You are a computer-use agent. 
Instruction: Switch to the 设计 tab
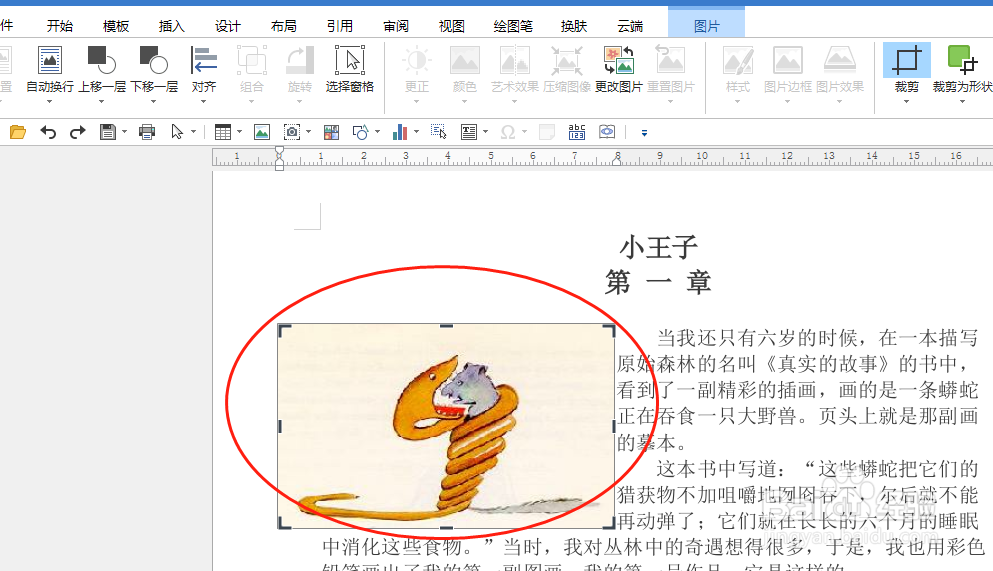[x=227, y=26]
